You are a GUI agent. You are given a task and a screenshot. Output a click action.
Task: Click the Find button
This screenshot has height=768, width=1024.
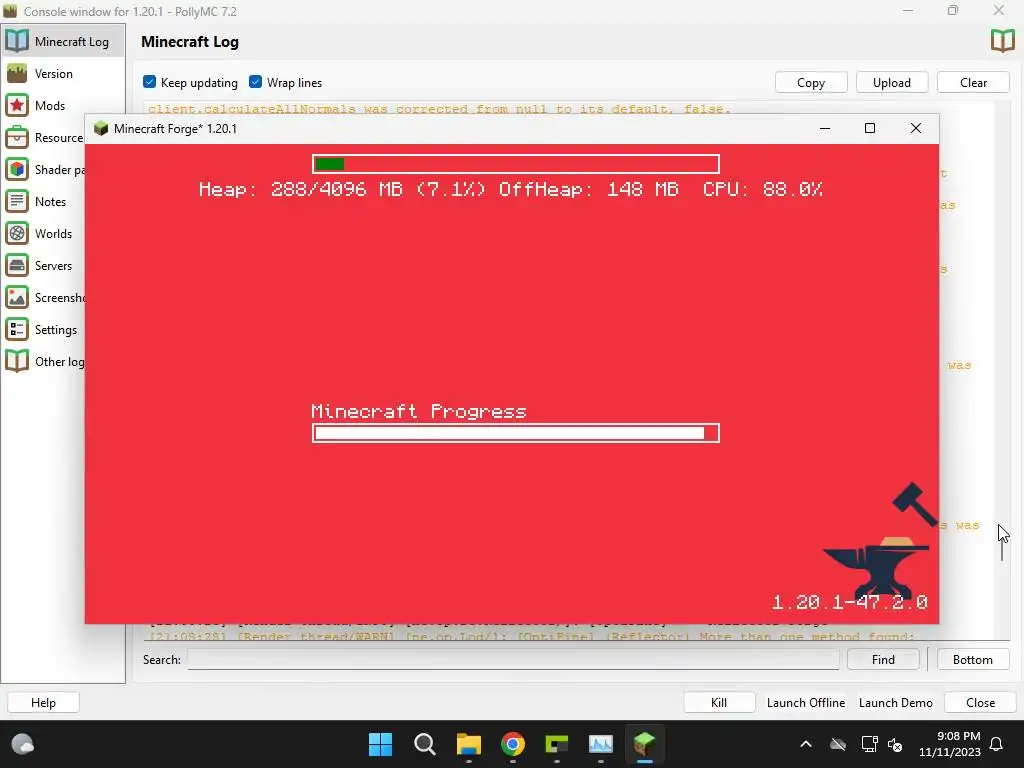click(x=883, y=660)
